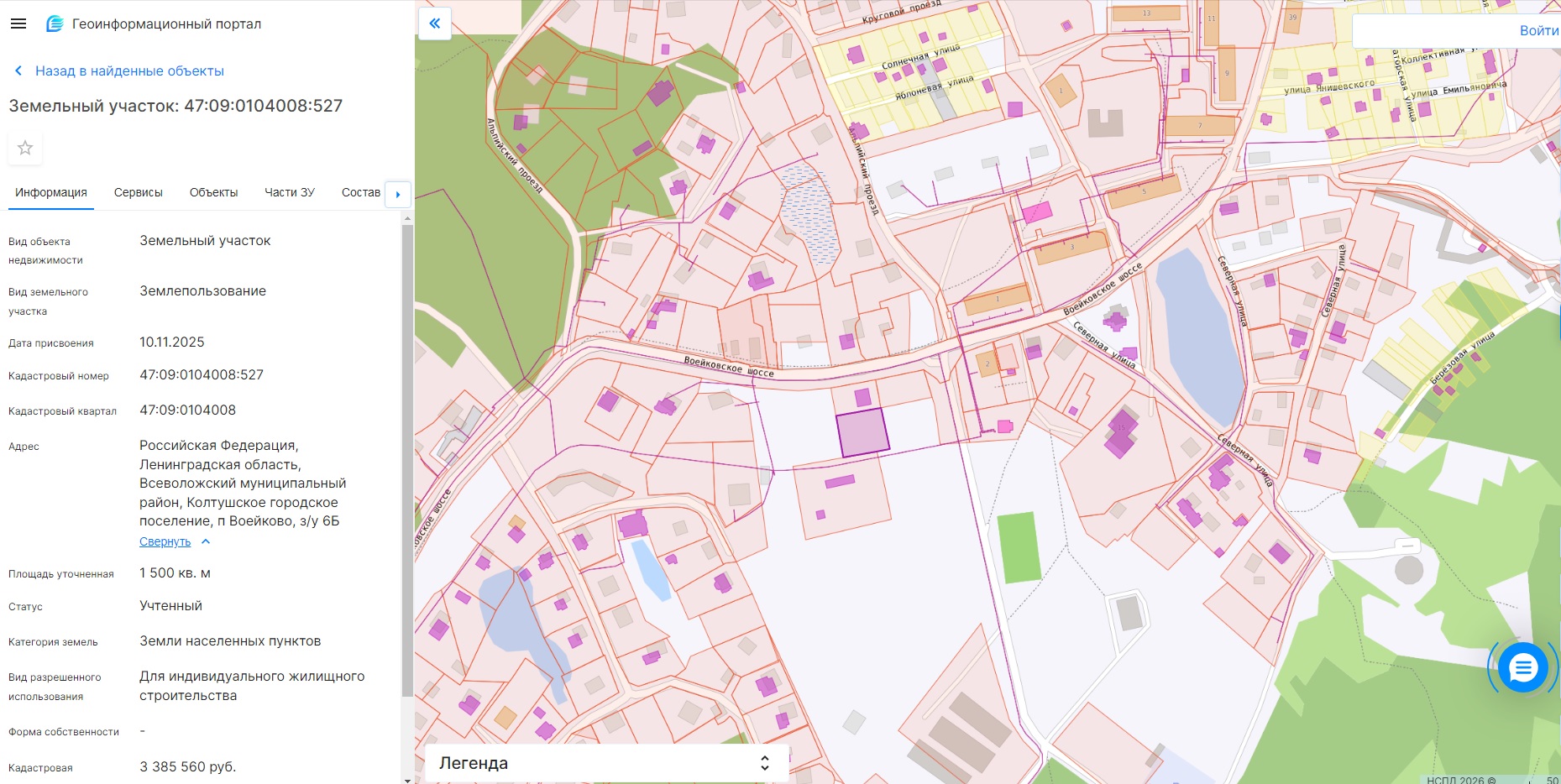
Task: Click the green sports field on map
Action: pyautogui.click(x=1019, y=548)
